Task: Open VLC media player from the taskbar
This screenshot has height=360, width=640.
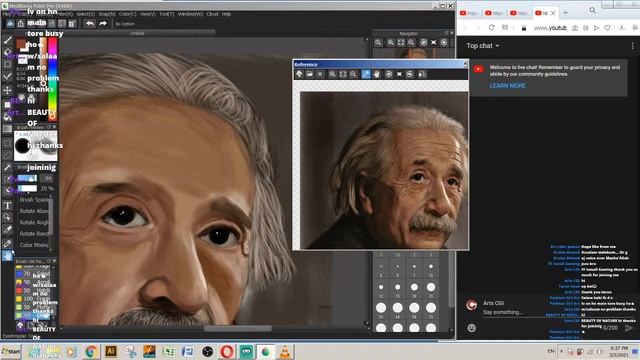Action: point(285,351)
